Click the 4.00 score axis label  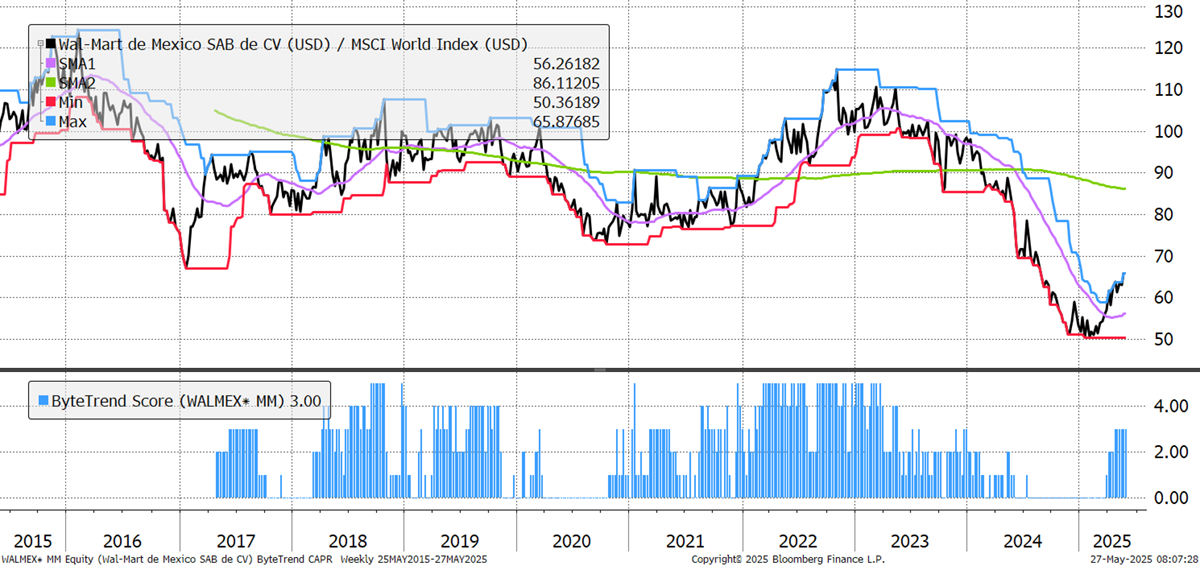tap(1172, 407)
